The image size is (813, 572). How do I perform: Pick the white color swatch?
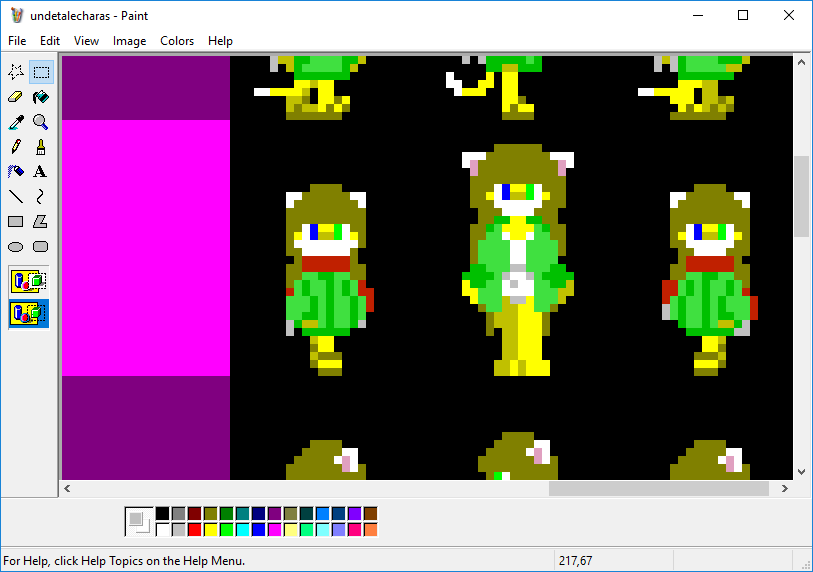[x=162, y=529]
